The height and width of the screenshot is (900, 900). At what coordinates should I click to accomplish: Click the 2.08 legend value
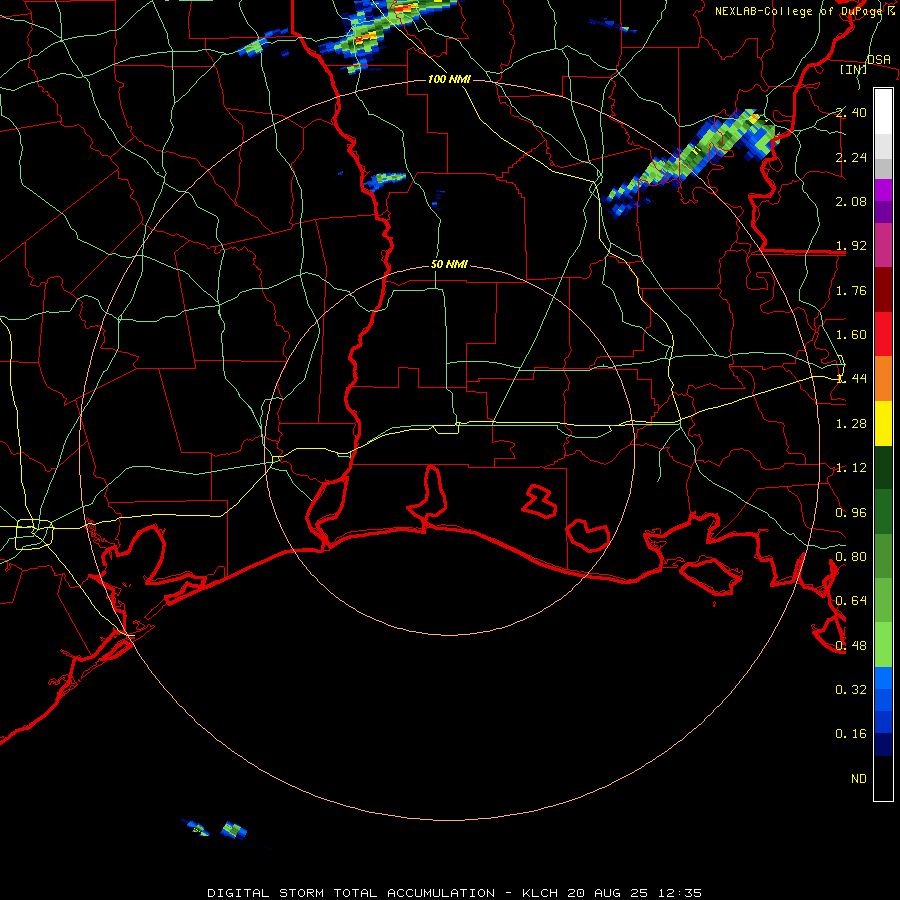851,201
